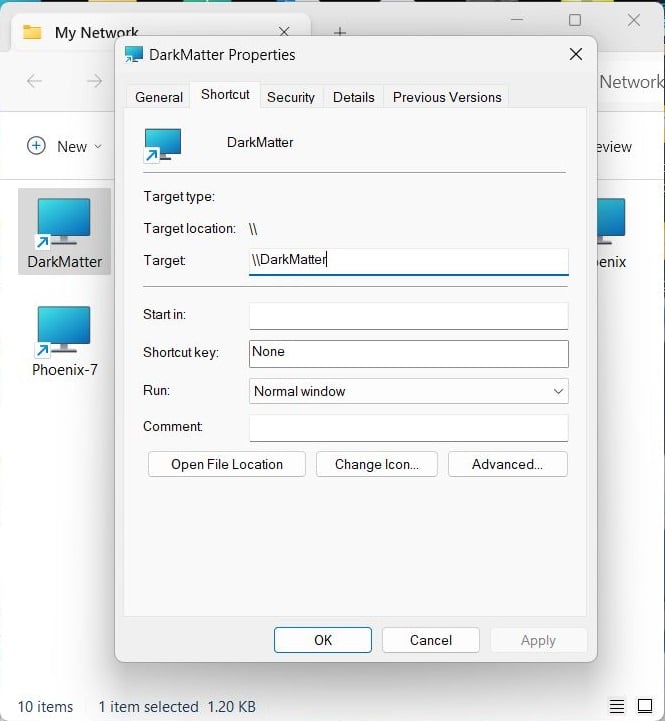665x721 pixels.
Task: Click the disabled Apply button
Action: (539, 640)
